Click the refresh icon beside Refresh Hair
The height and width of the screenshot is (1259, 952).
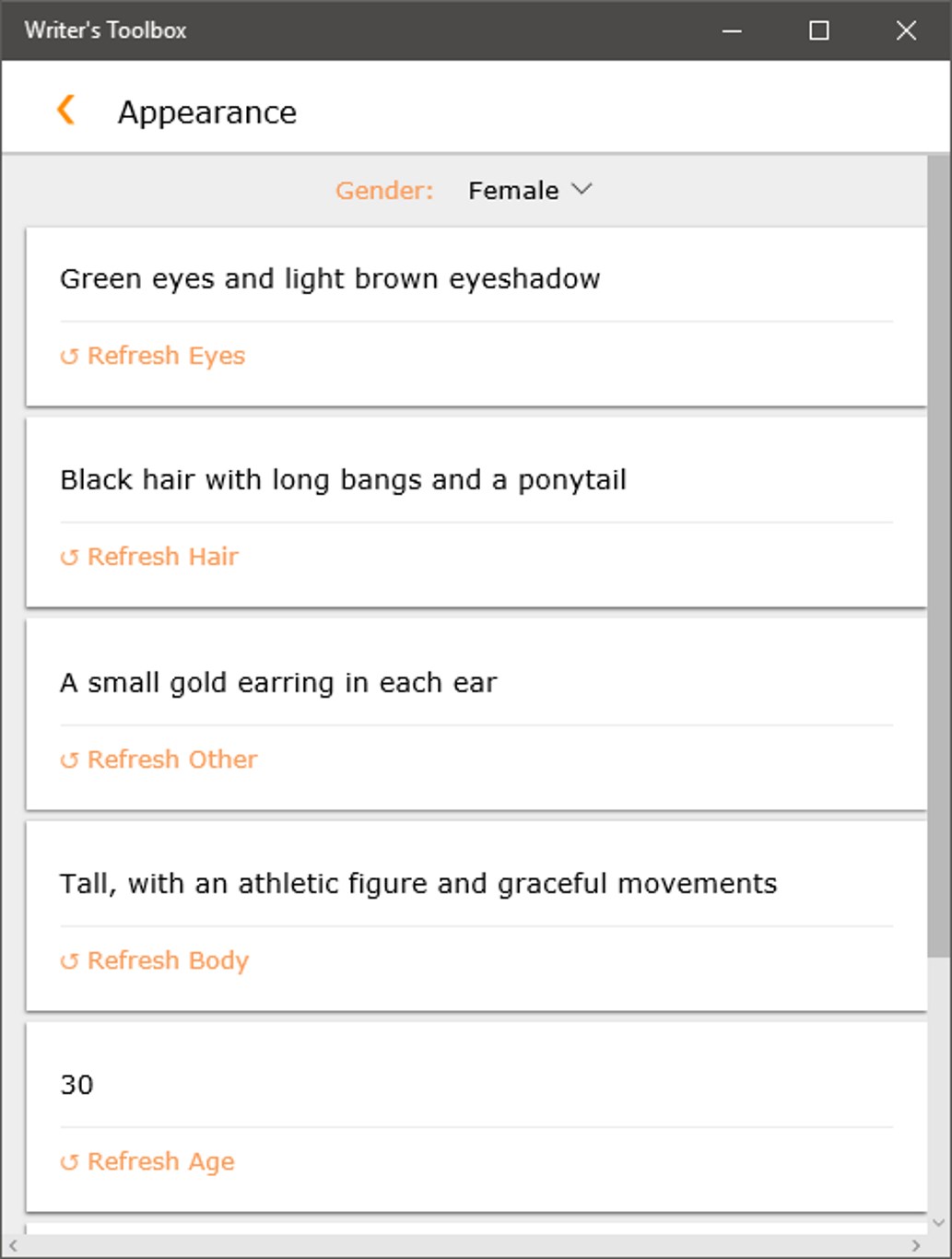pyautogui.click(x=69, y=558)
